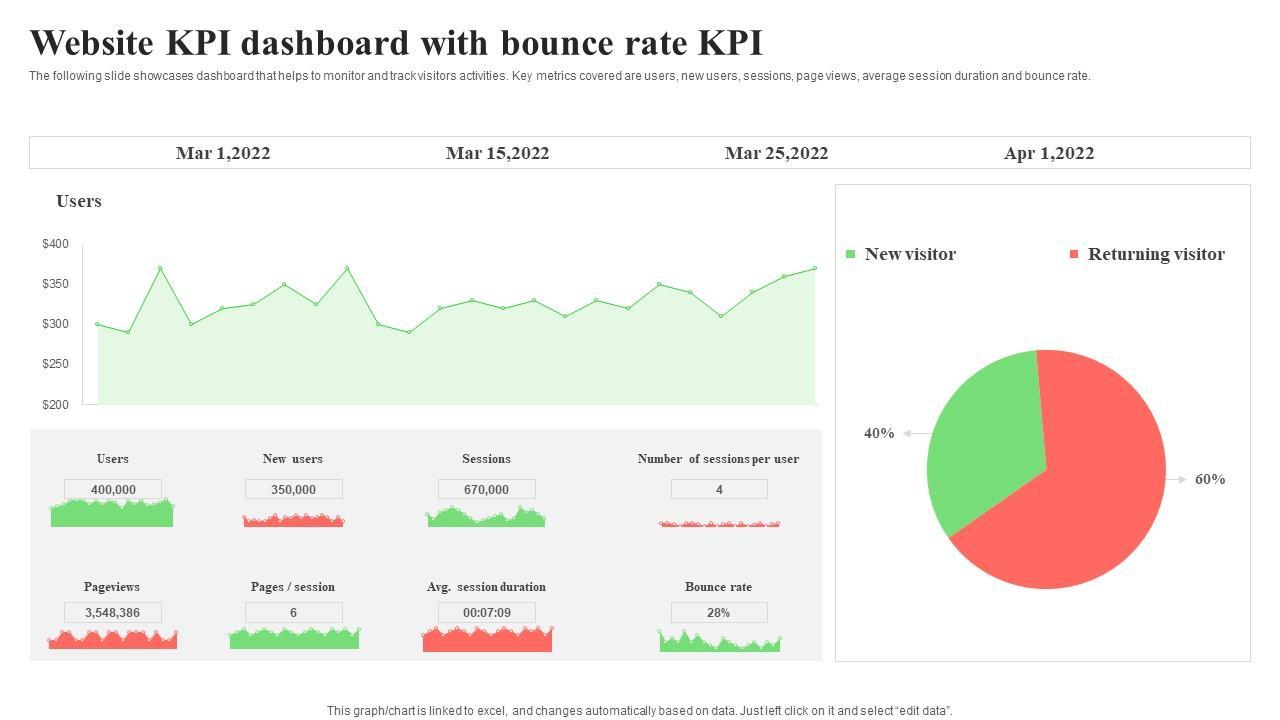Click the Pages / session value 6
Image resolution: width=1280 pixels, height=720 pixels.
pyautogui.click(x=293, y=612)
